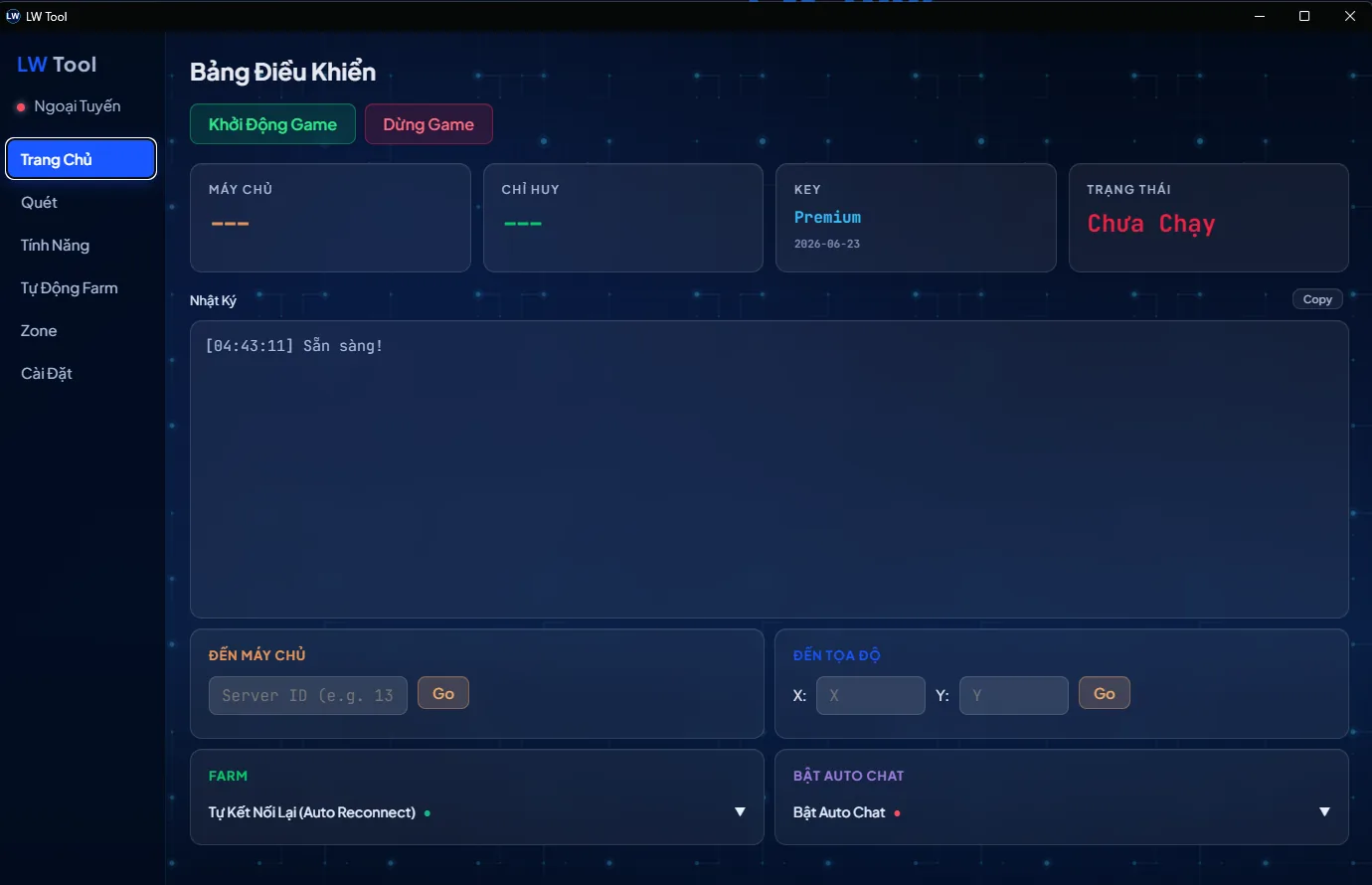
Task: Click the Chưa Chạy status text
Action: coord(1151,224)
